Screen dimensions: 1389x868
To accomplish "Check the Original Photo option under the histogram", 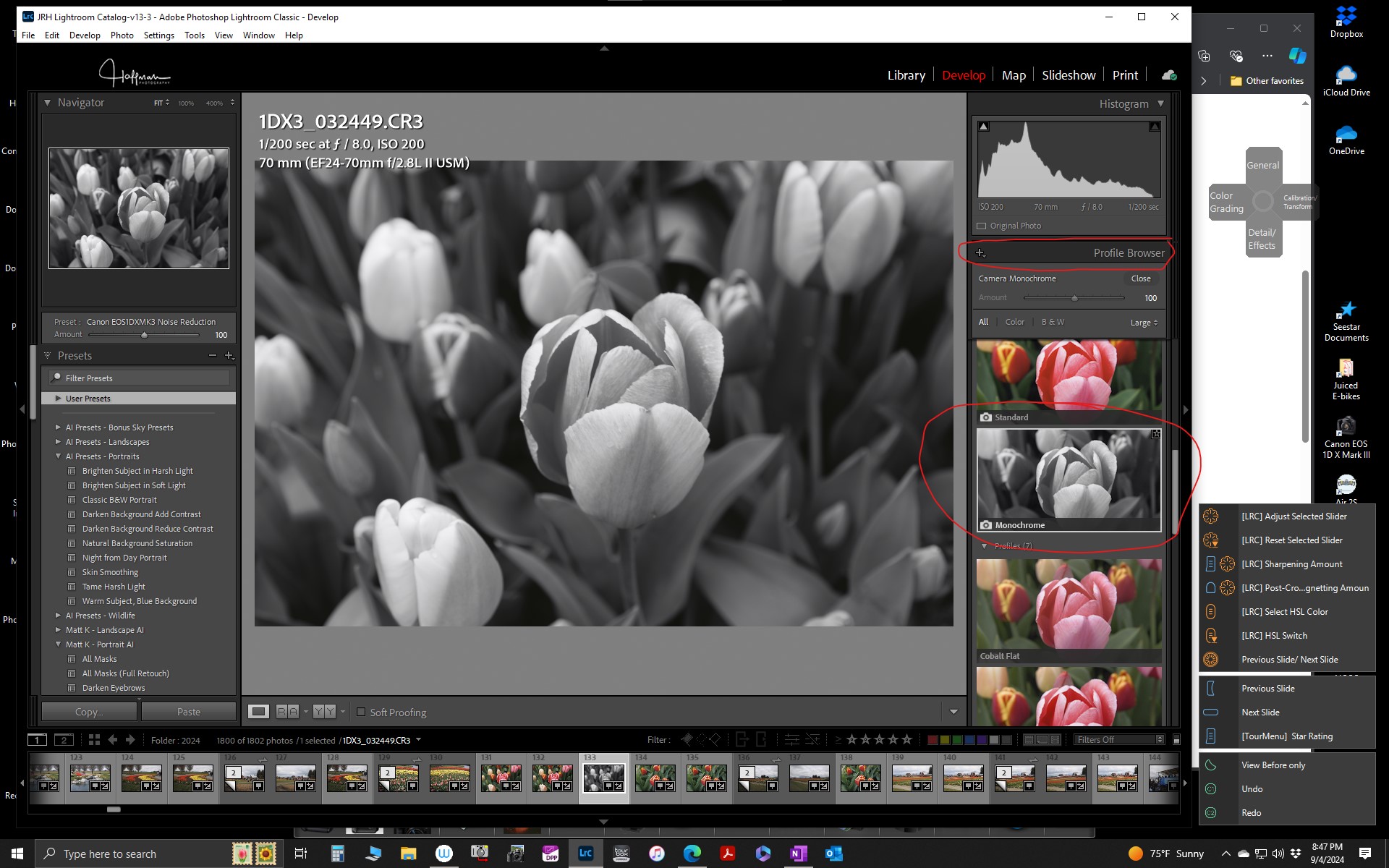I will [x=981, y=226].
